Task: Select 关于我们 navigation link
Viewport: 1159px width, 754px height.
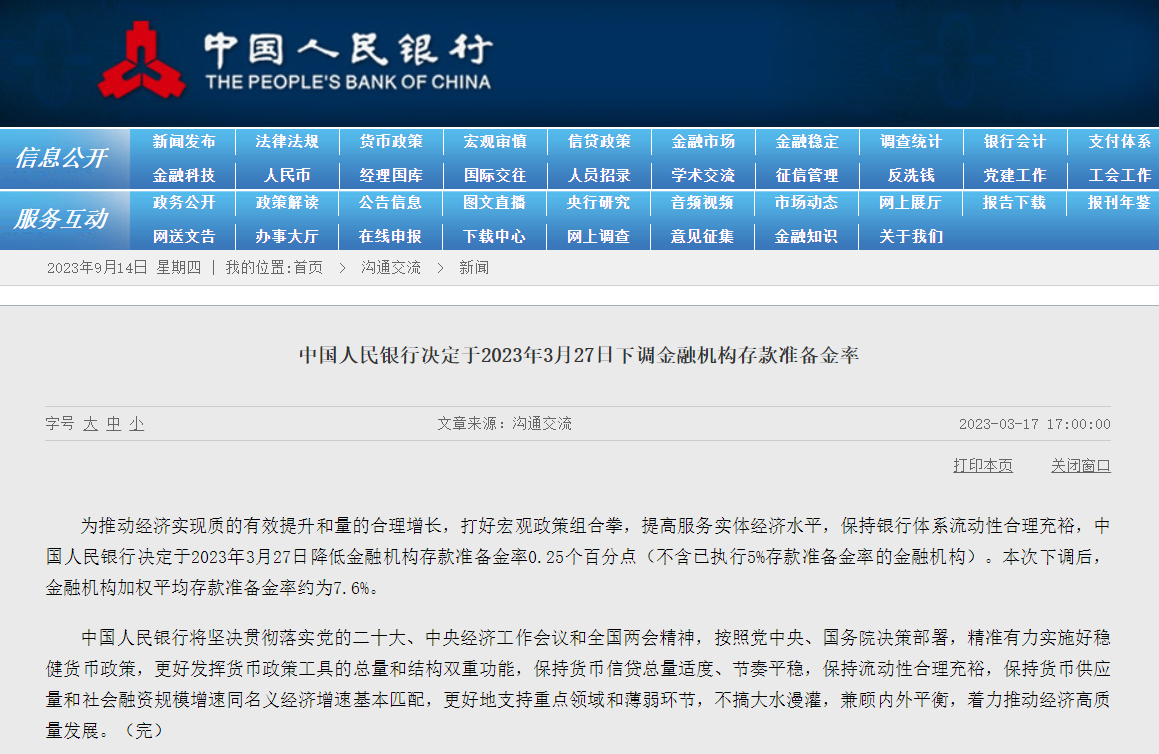Action: (911, 237)
